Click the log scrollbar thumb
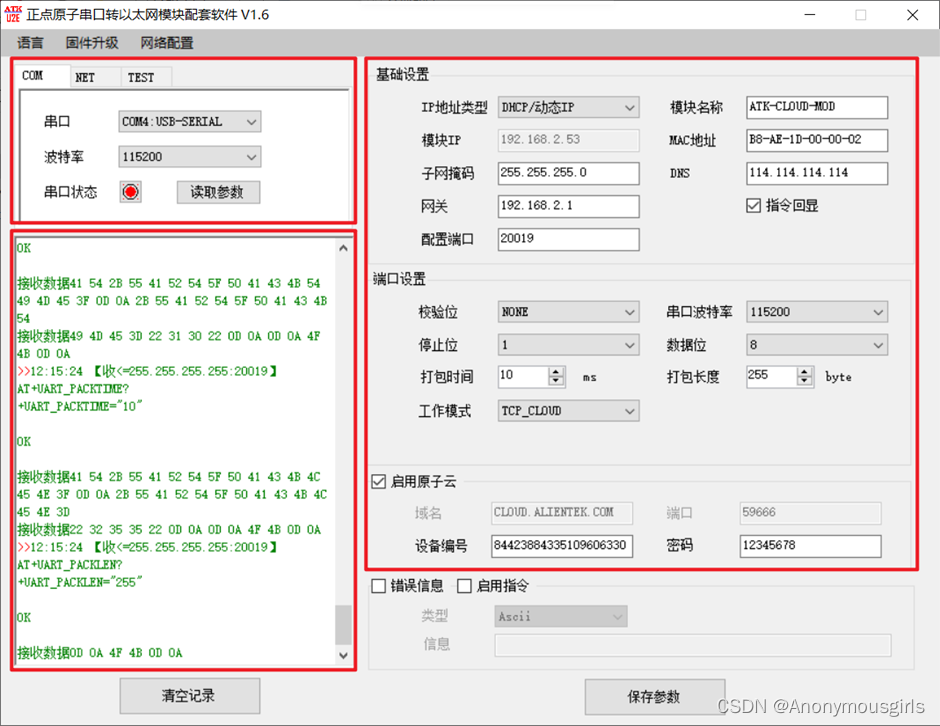The image size is (940, 726). point(344,624)
